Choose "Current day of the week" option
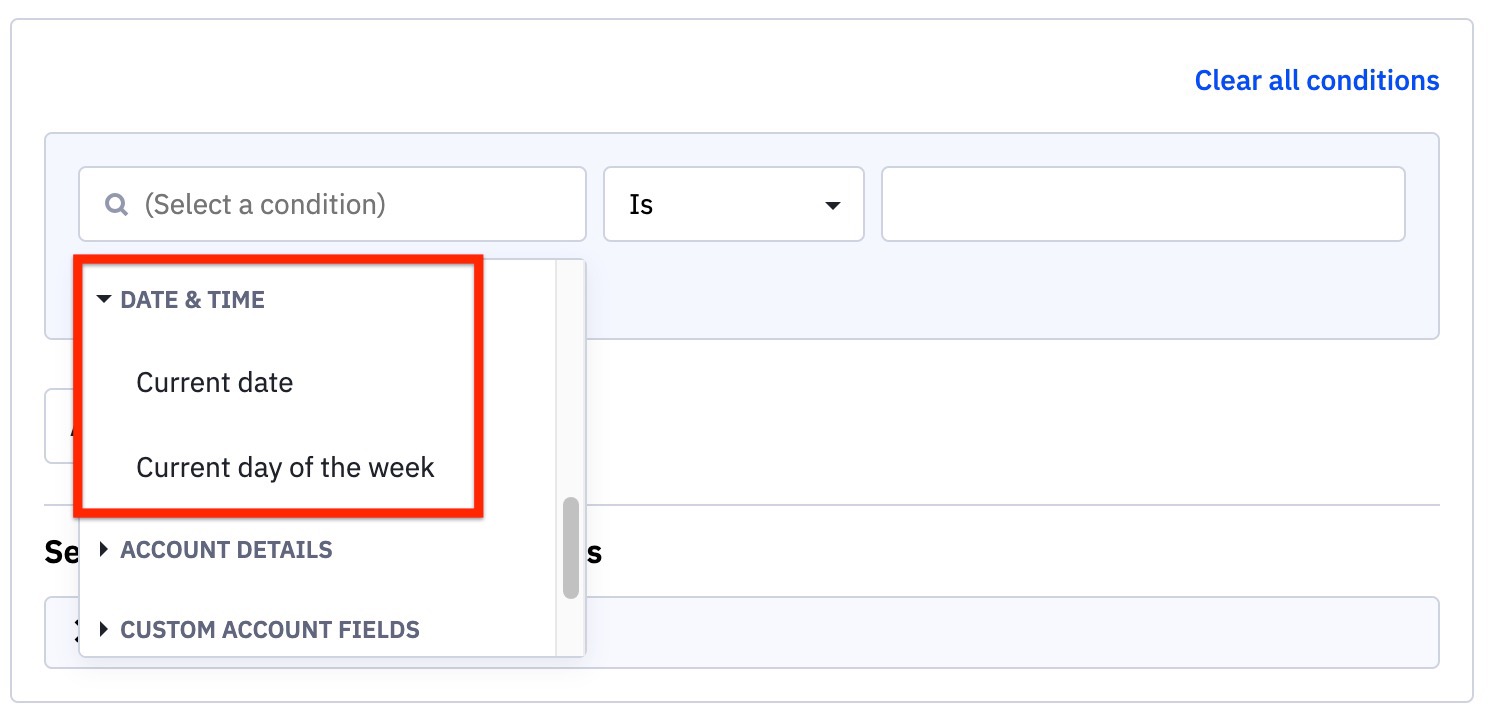1490x724 pixels. [x=285, y=468]
